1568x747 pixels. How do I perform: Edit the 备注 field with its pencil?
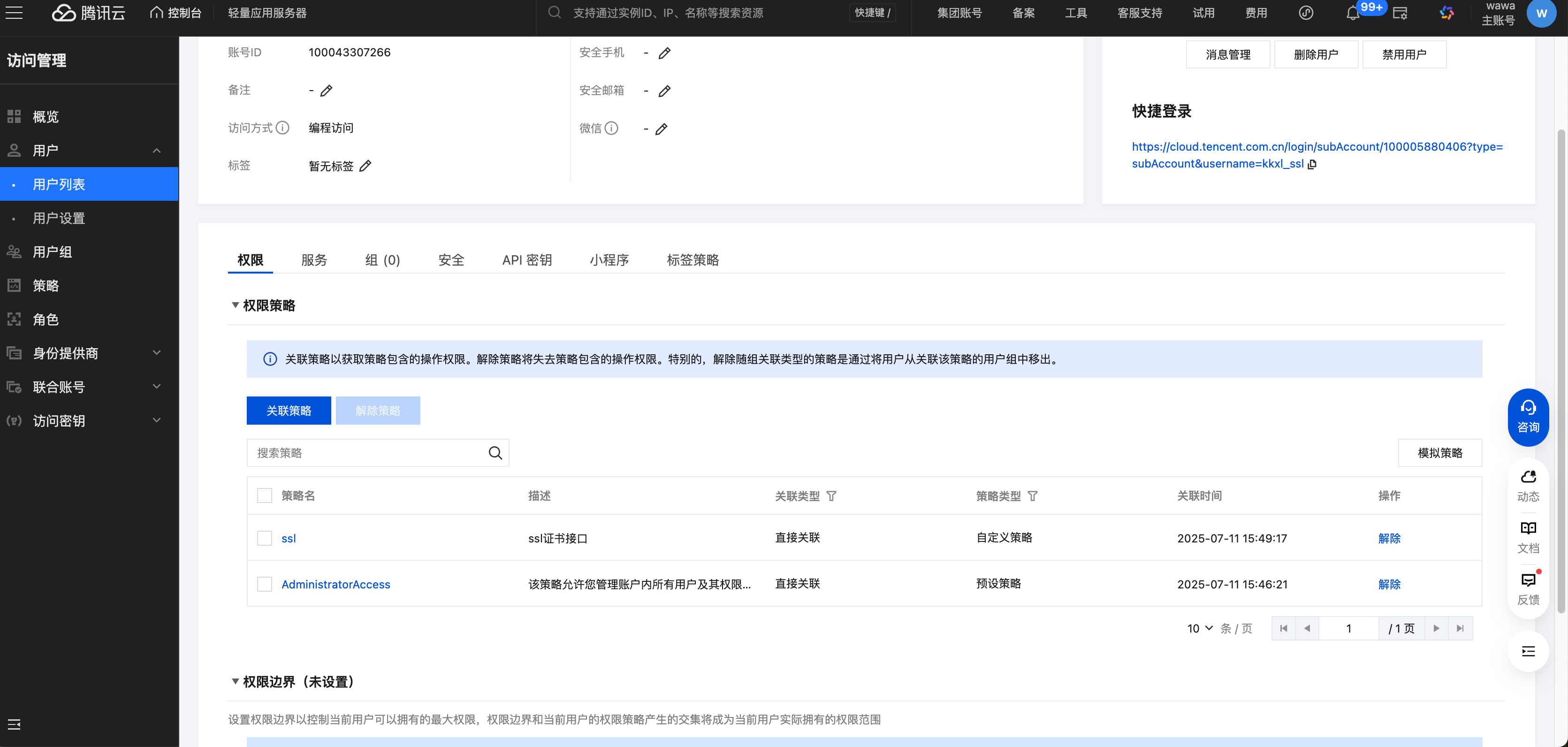326,91
